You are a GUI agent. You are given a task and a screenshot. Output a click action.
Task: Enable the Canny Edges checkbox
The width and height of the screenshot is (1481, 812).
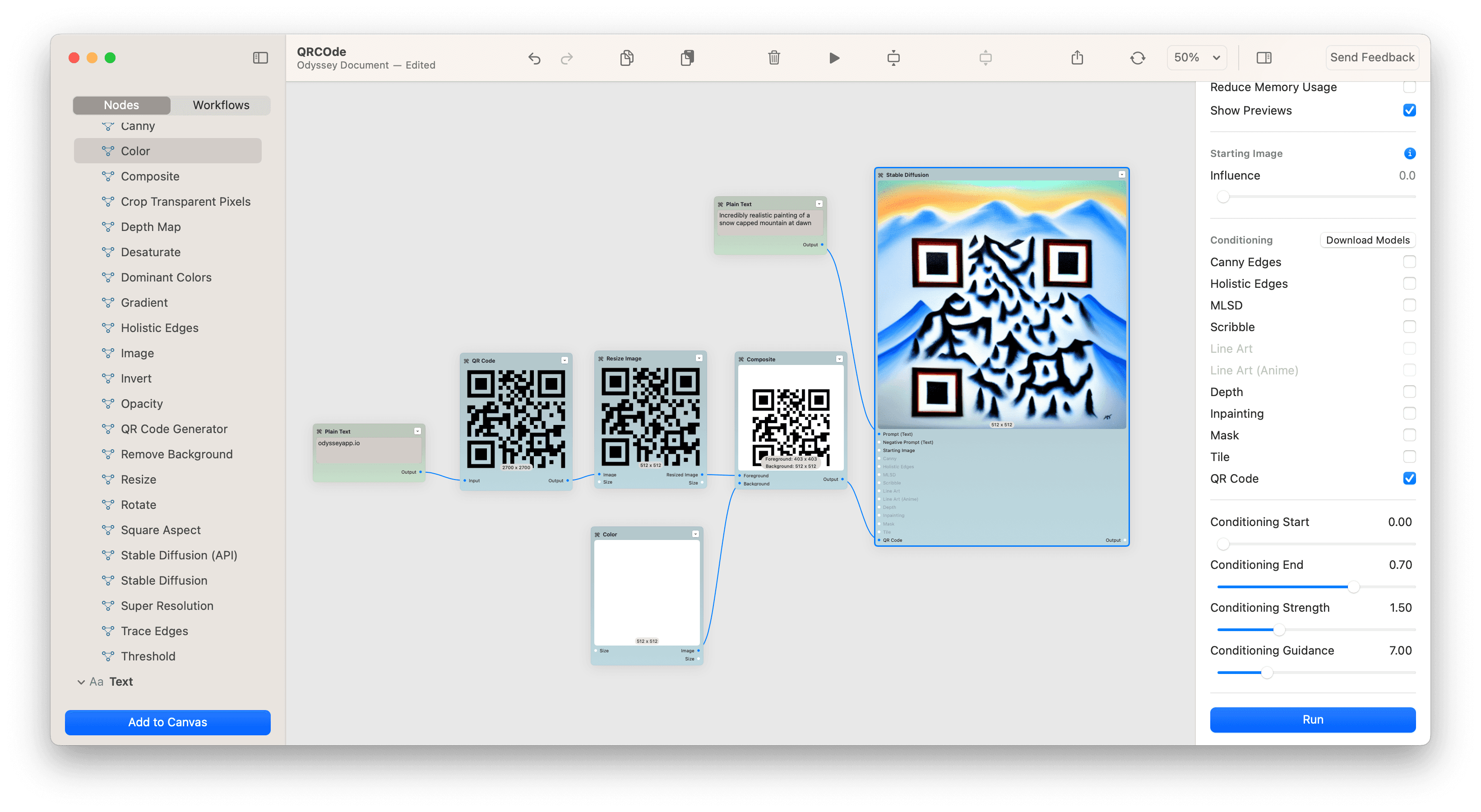(1409, 262)
